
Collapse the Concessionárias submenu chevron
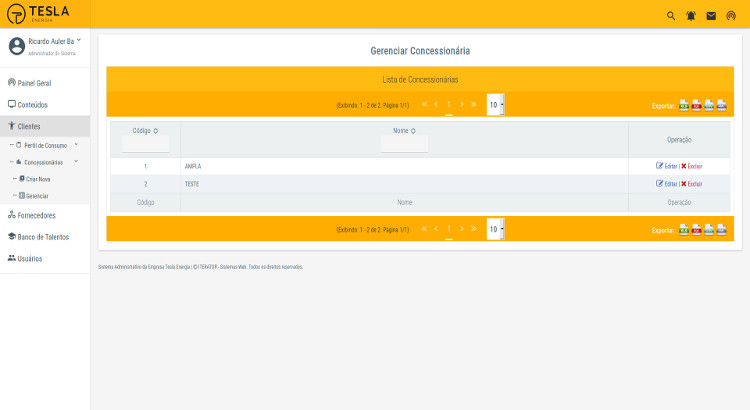click(x=76, y=162)
